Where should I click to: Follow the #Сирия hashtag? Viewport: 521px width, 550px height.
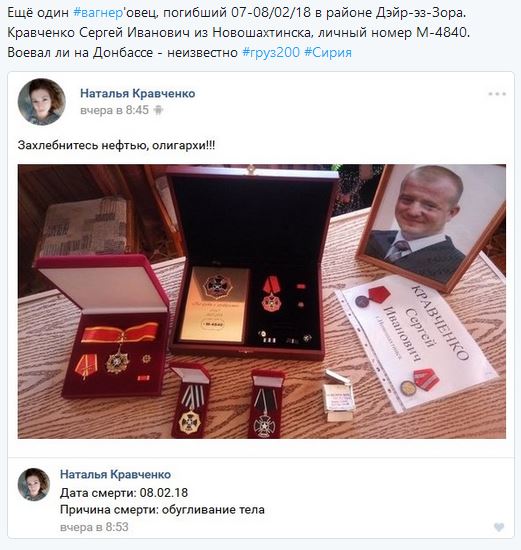tap(328, 53)
